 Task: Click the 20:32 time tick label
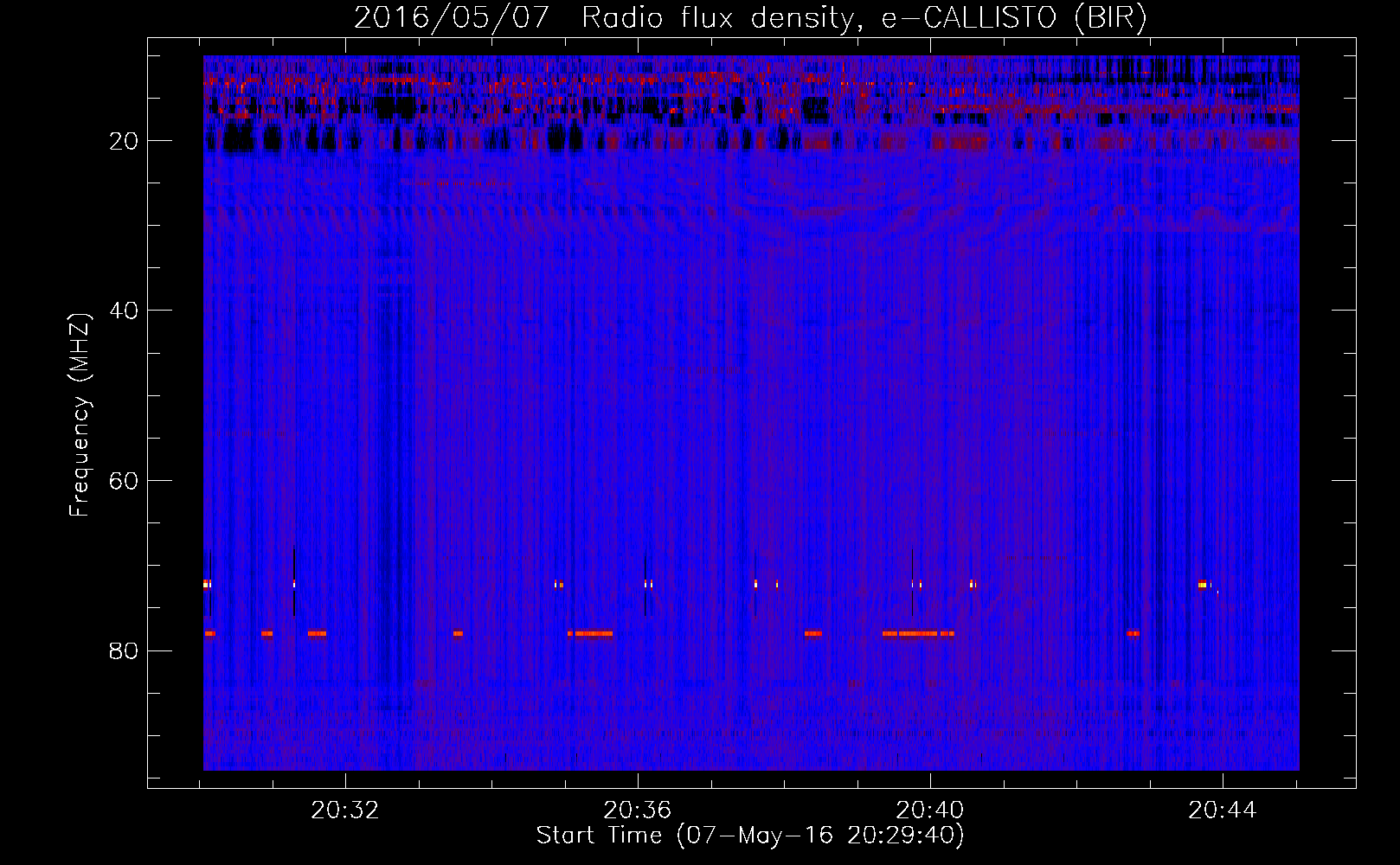345,811
